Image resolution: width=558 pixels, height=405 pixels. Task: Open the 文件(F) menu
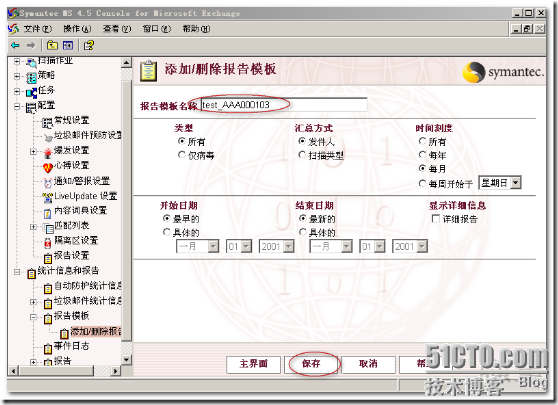[37, 29]
